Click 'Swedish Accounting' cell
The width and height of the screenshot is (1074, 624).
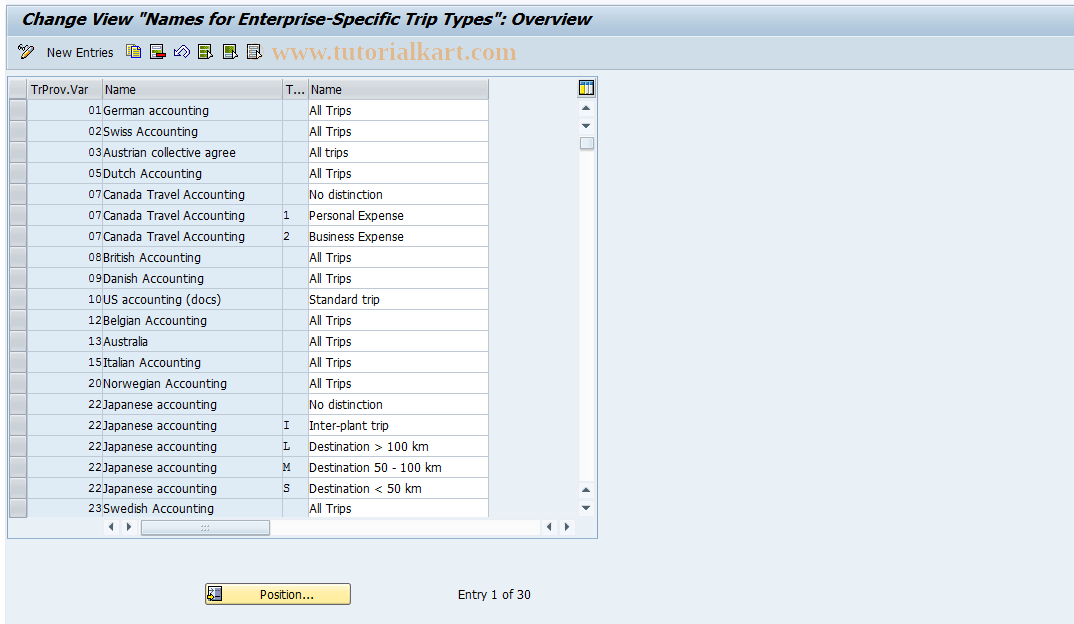pos(192,508)
